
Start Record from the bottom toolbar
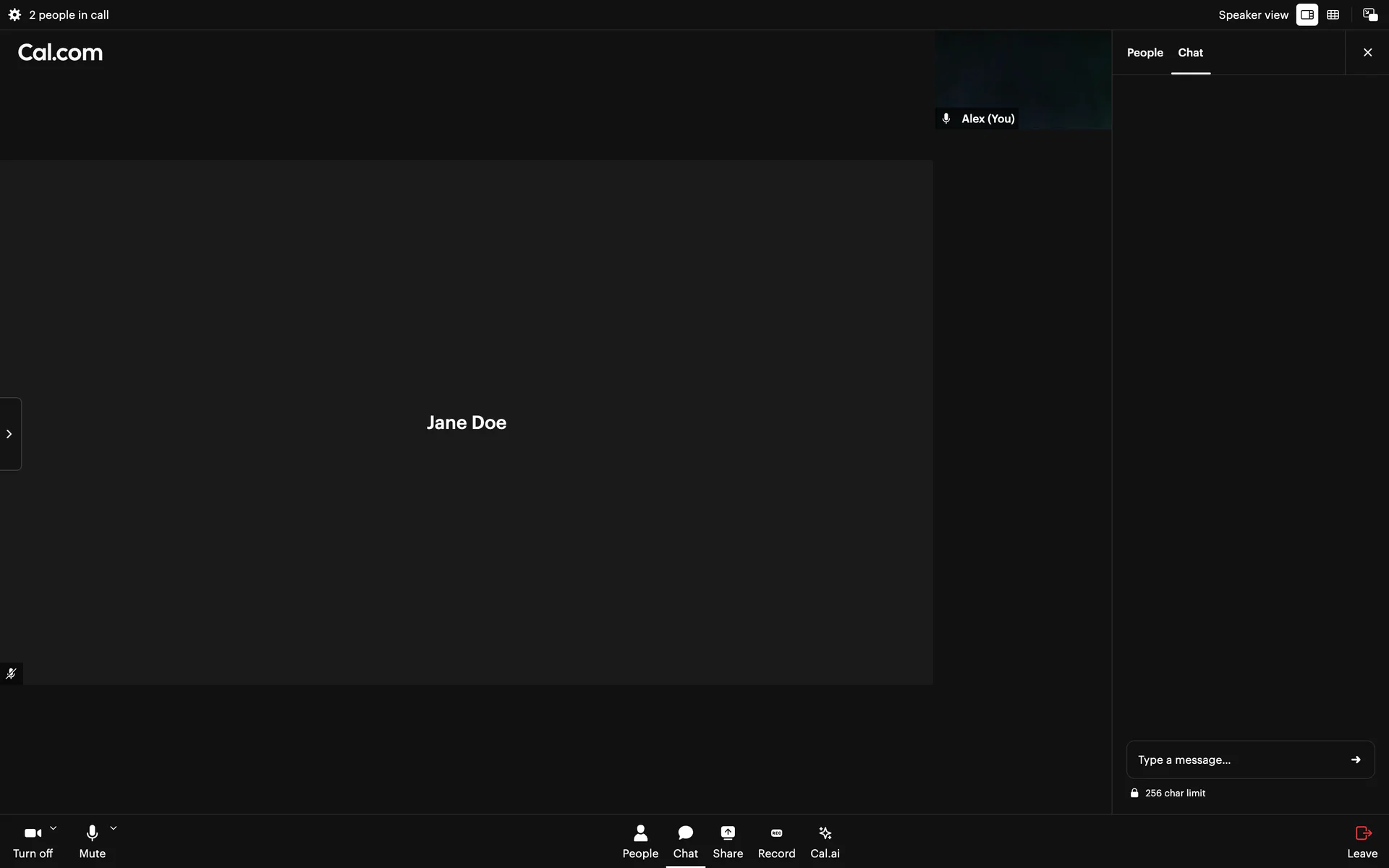tap(776, 841)
